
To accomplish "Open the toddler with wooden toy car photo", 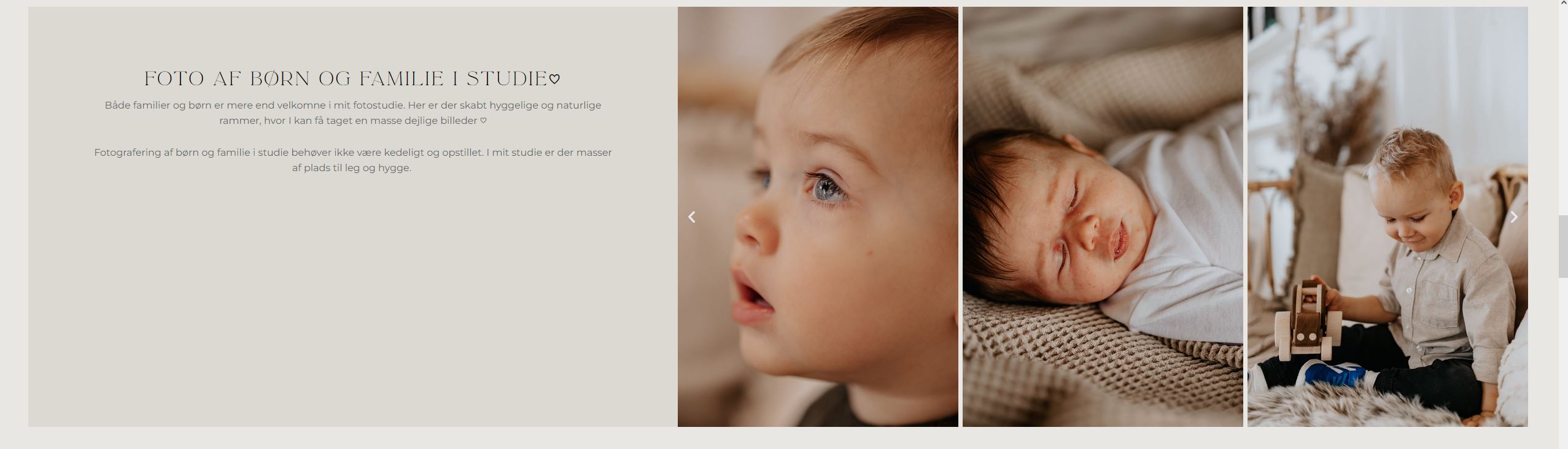I will pyautogui.click(x=1388, y=217).
